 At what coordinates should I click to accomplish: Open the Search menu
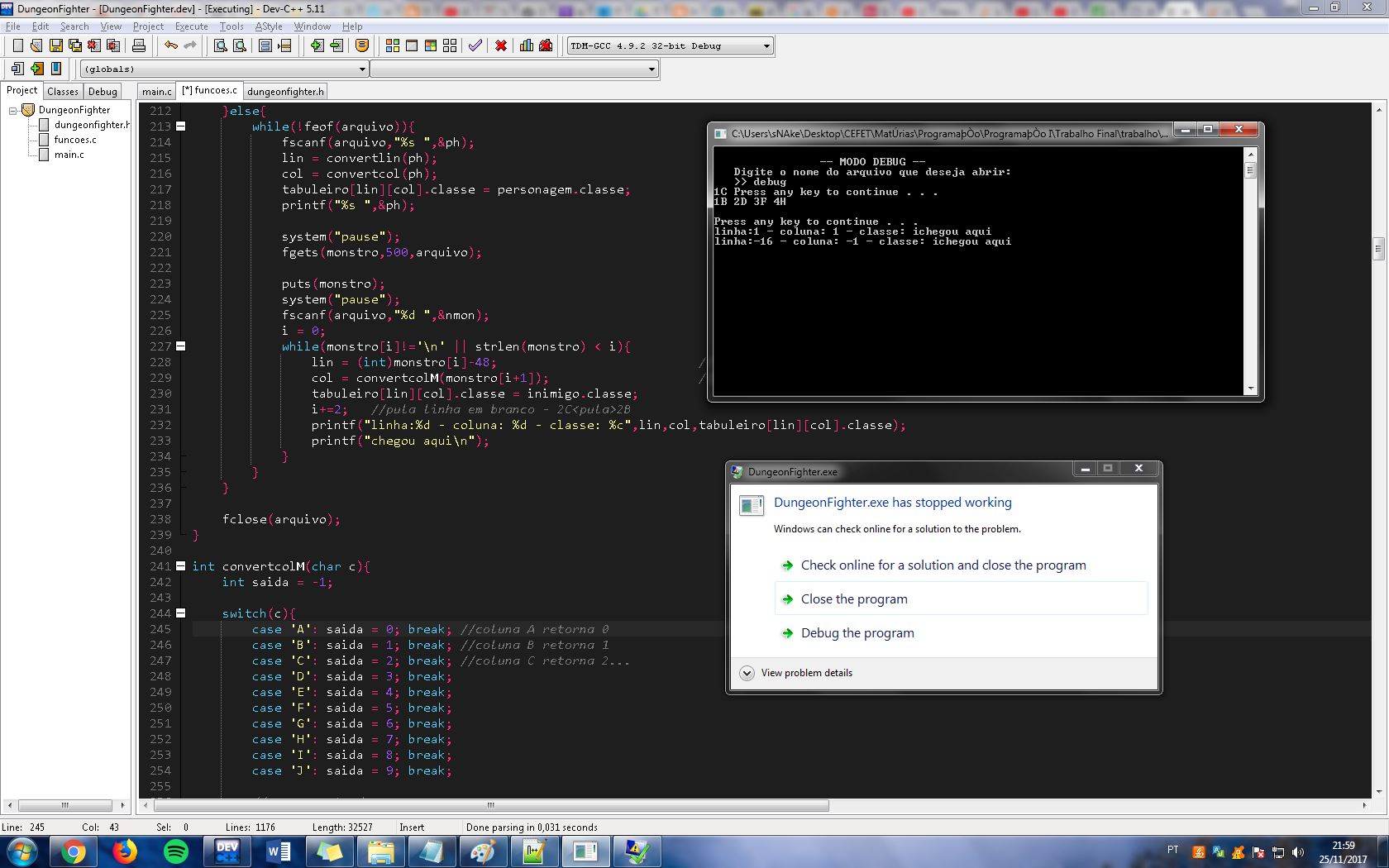(74, 26)
